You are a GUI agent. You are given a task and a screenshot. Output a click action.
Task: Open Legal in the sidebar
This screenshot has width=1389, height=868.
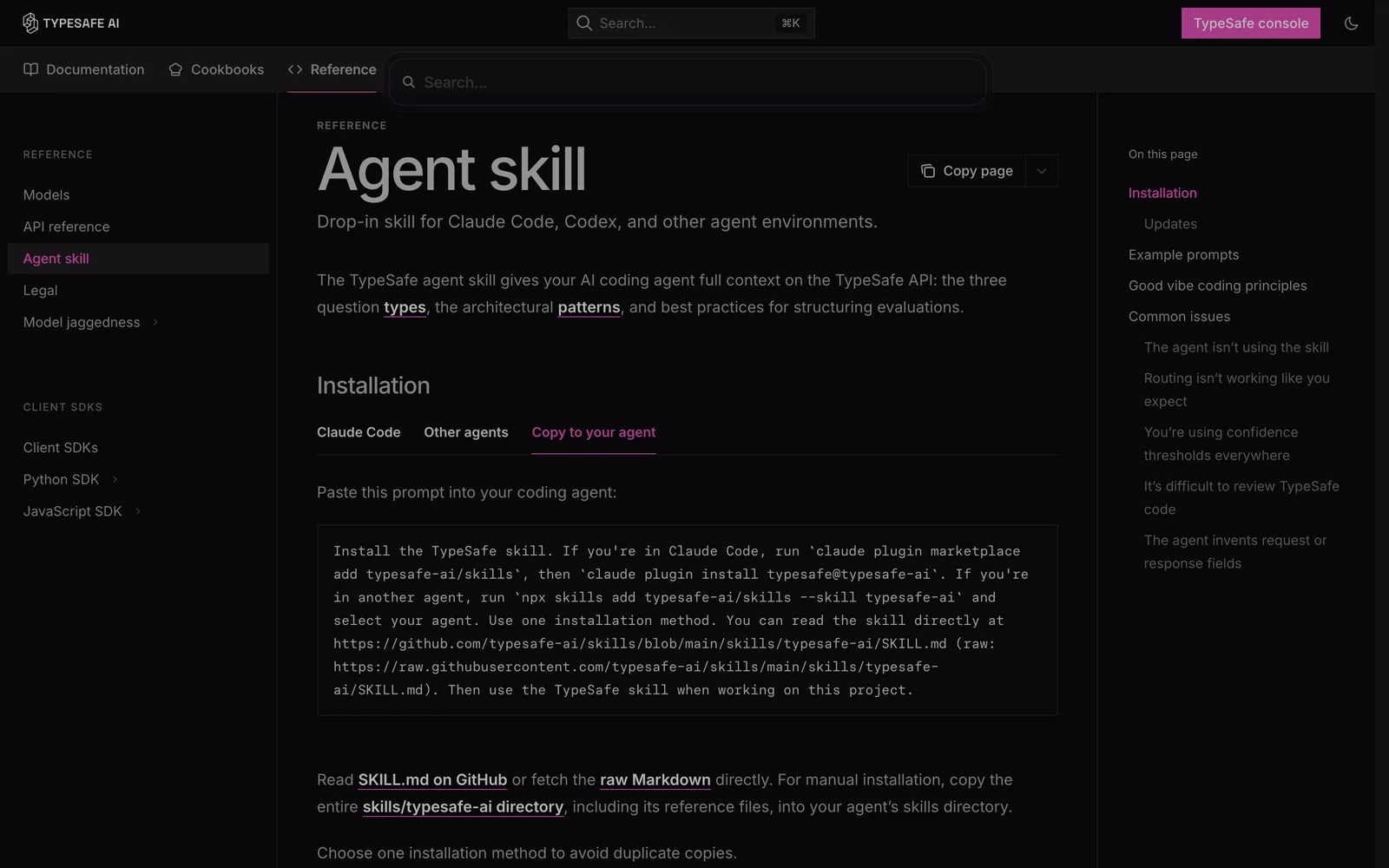pos(40,291)
